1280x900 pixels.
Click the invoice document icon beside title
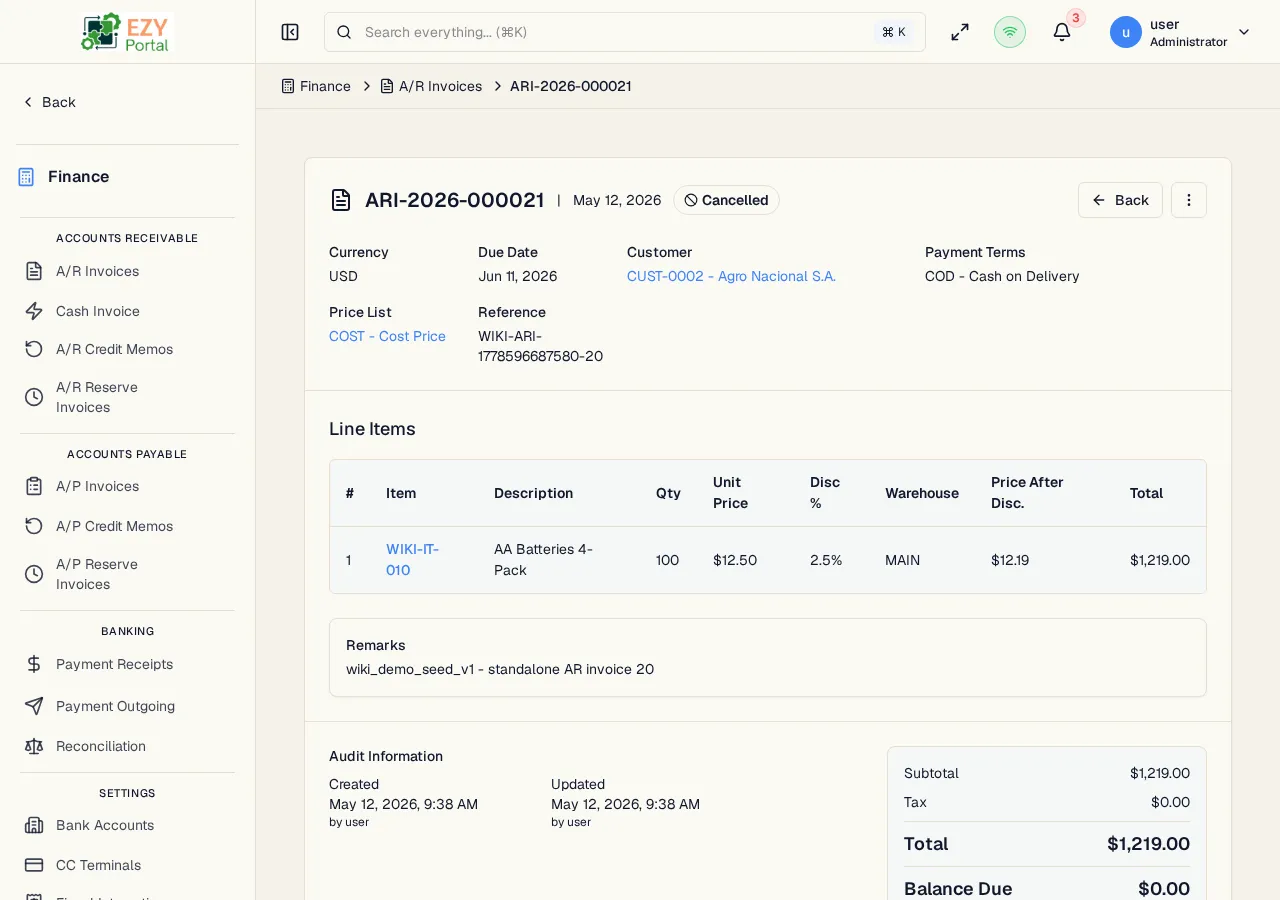pos(341,200)
